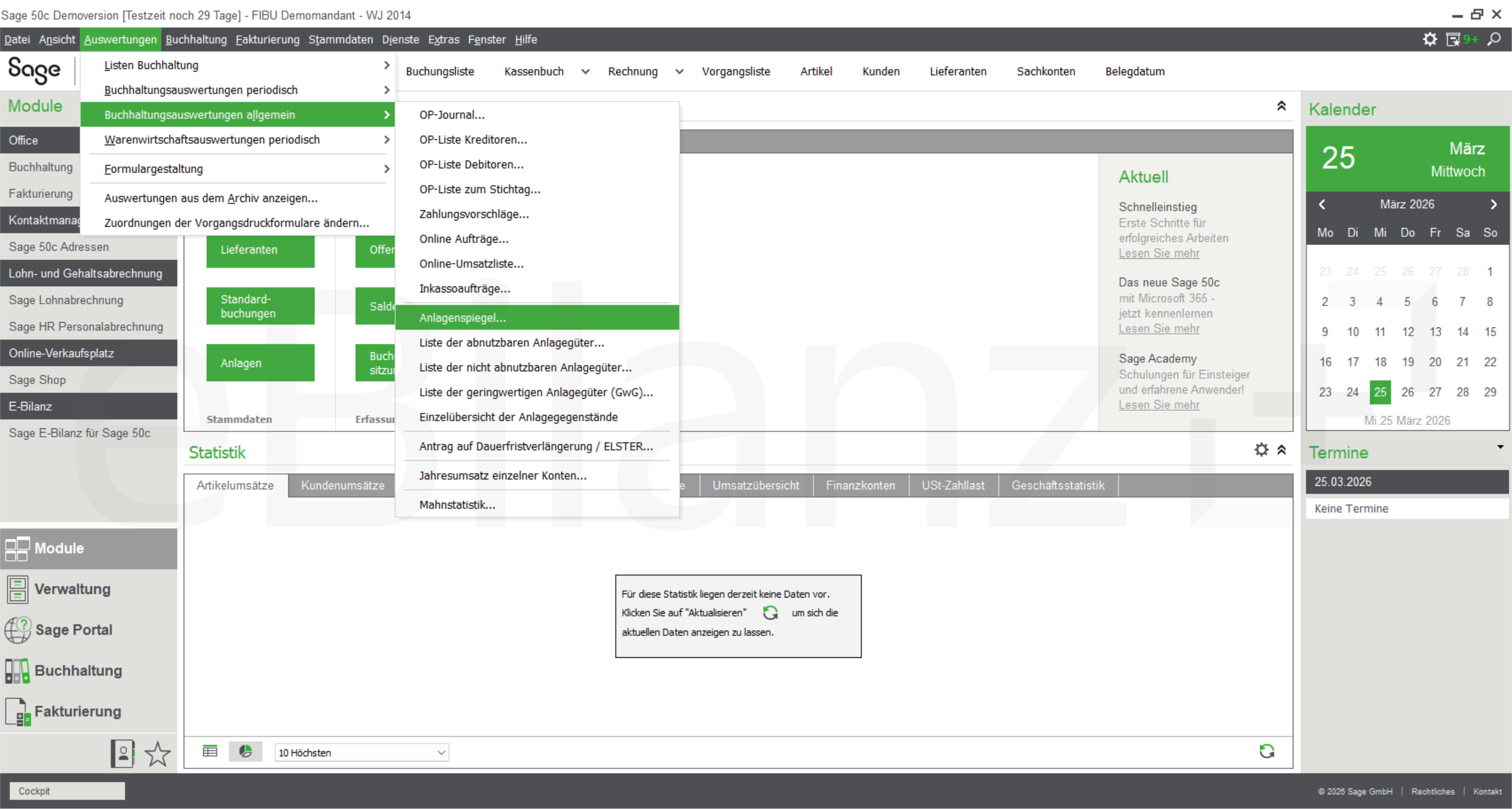The height and width of the screenshot is (809, 1512).
Task: Select Anlagenspiegel... menu entry
Action: point(537,318)
